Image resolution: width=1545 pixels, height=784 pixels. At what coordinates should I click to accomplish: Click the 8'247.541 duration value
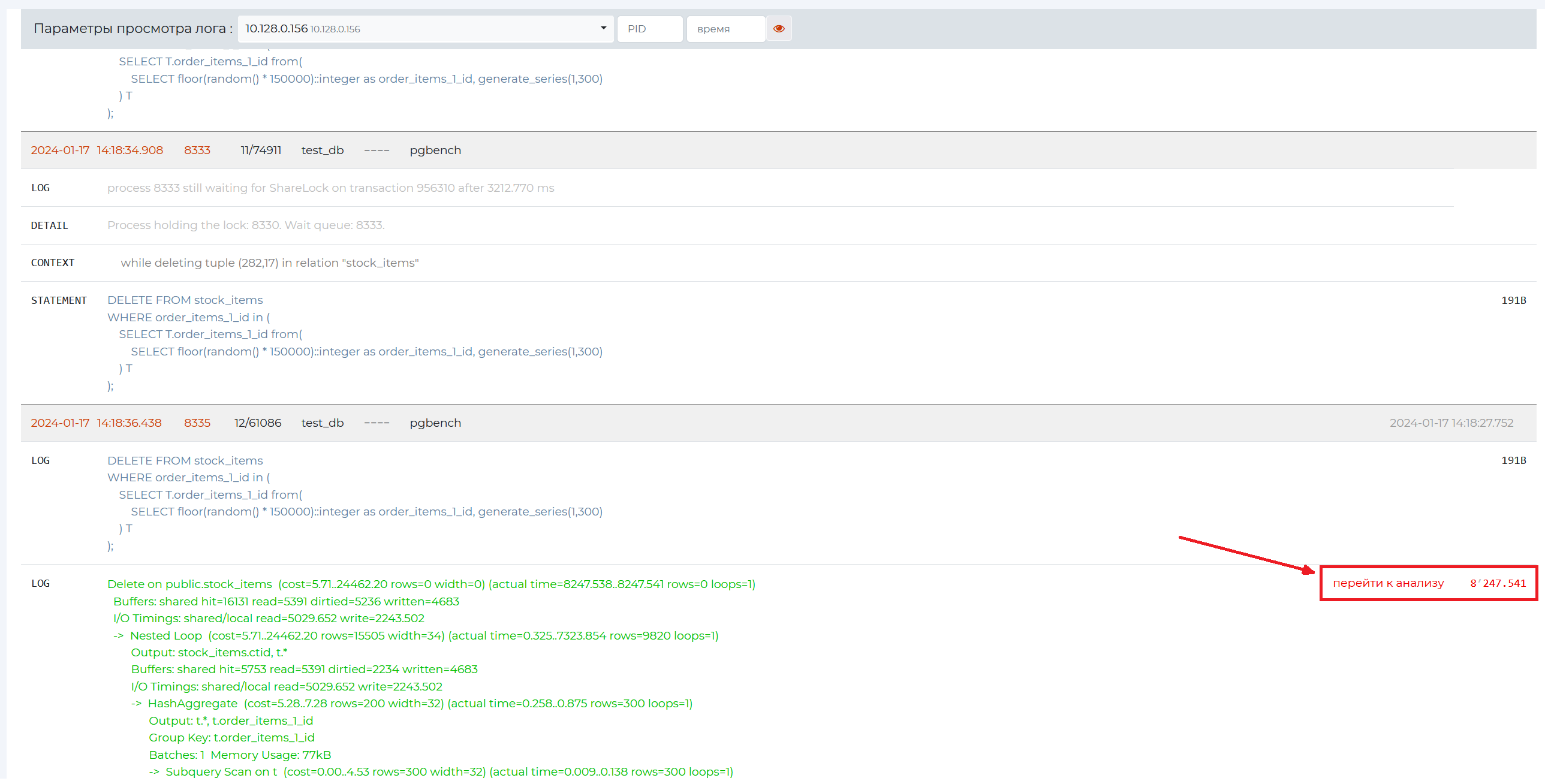coord(1497,583)
